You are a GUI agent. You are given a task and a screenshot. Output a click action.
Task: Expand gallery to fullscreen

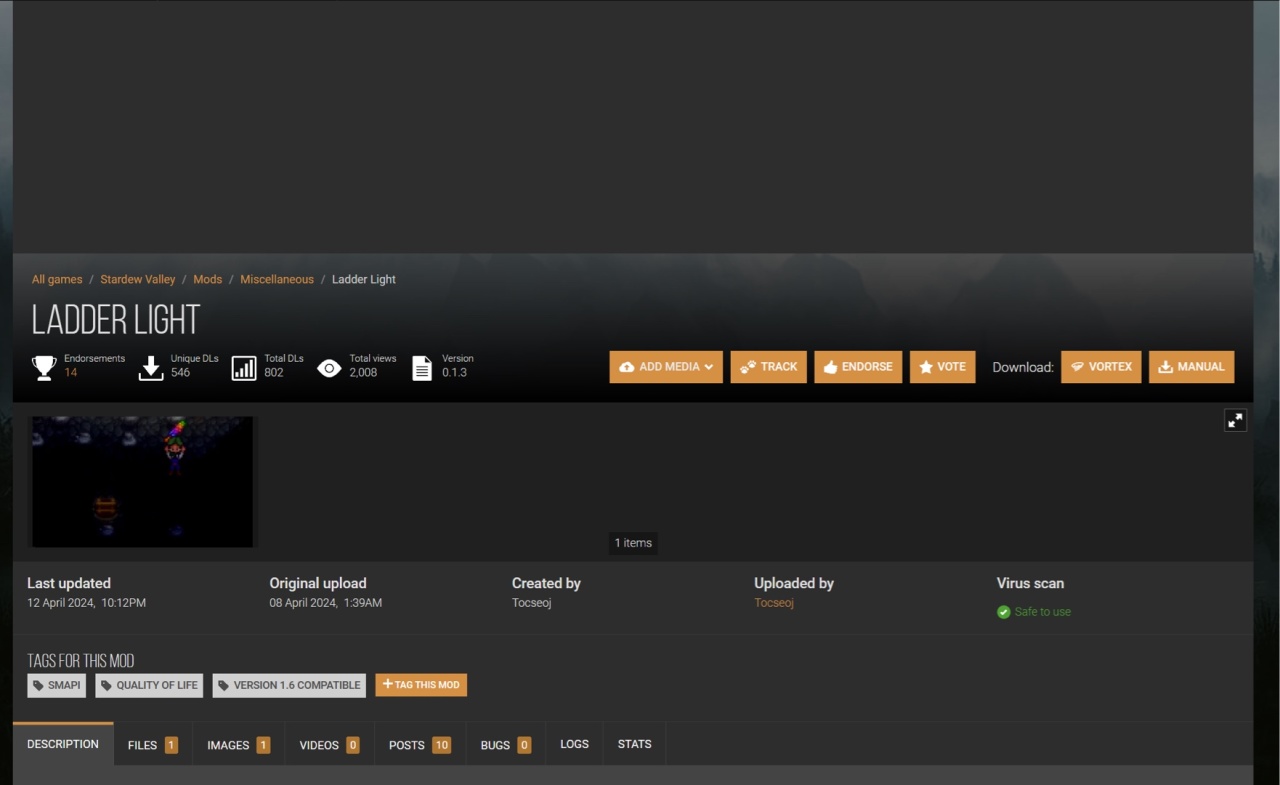1236,420
